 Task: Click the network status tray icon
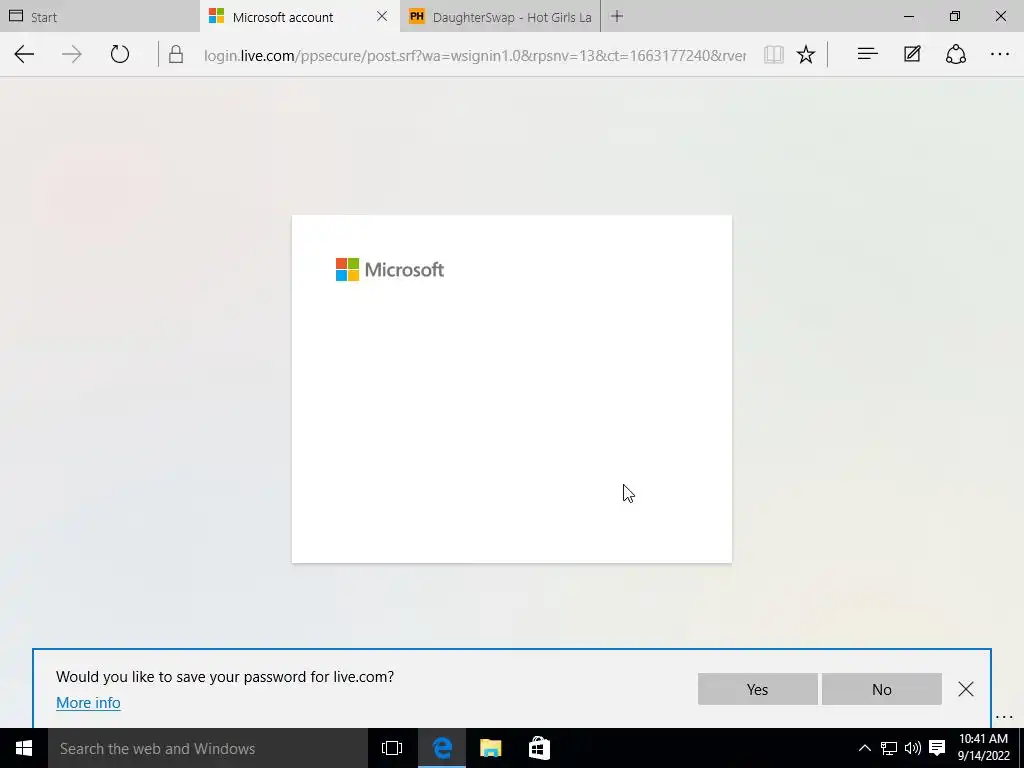pyautogui.click(x=889, y=748)
